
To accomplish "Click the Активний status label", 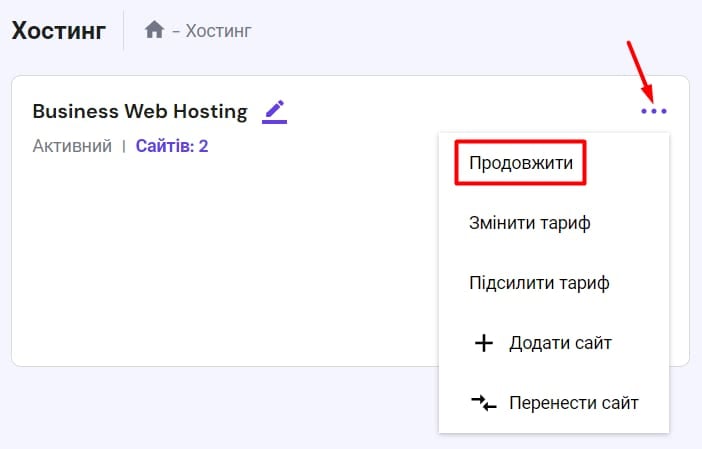I will [71, 146].
